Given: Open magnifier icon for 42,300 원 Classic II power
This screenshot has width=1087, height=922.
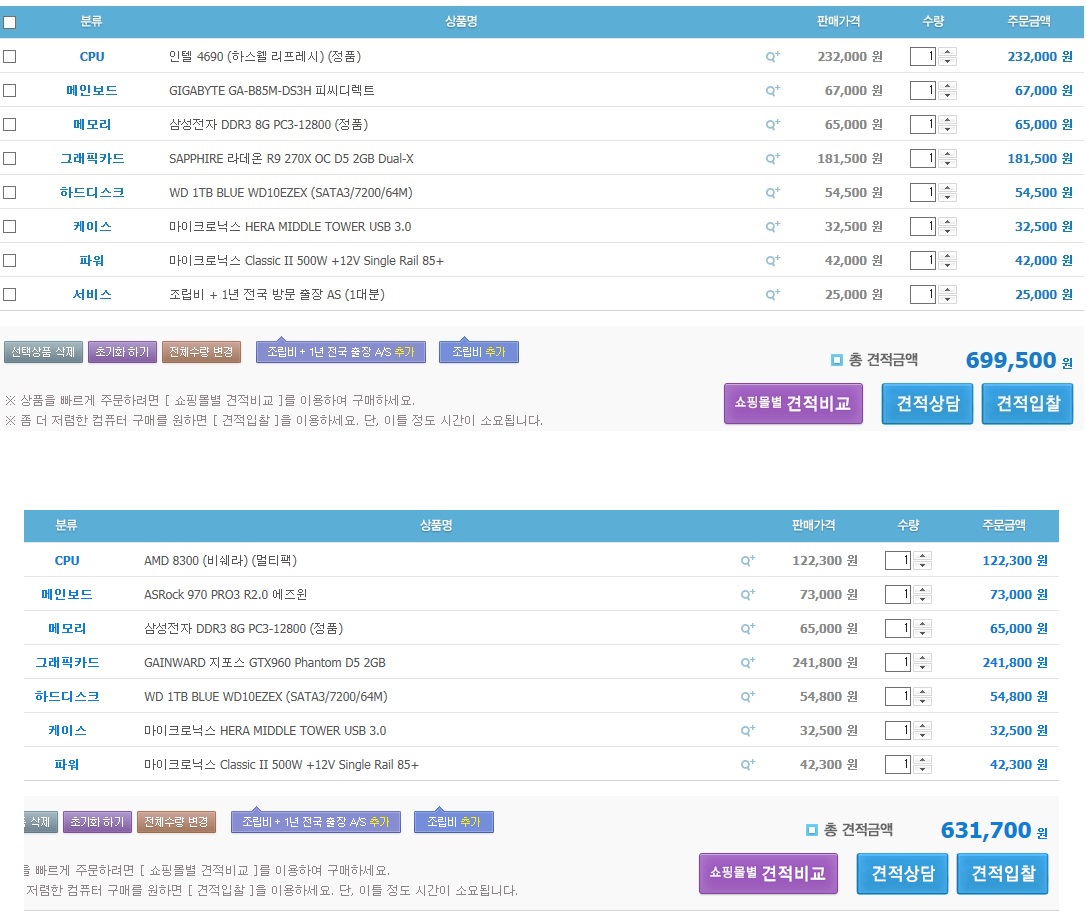Looking at the screenshot, I should click(x=747, y=765).
